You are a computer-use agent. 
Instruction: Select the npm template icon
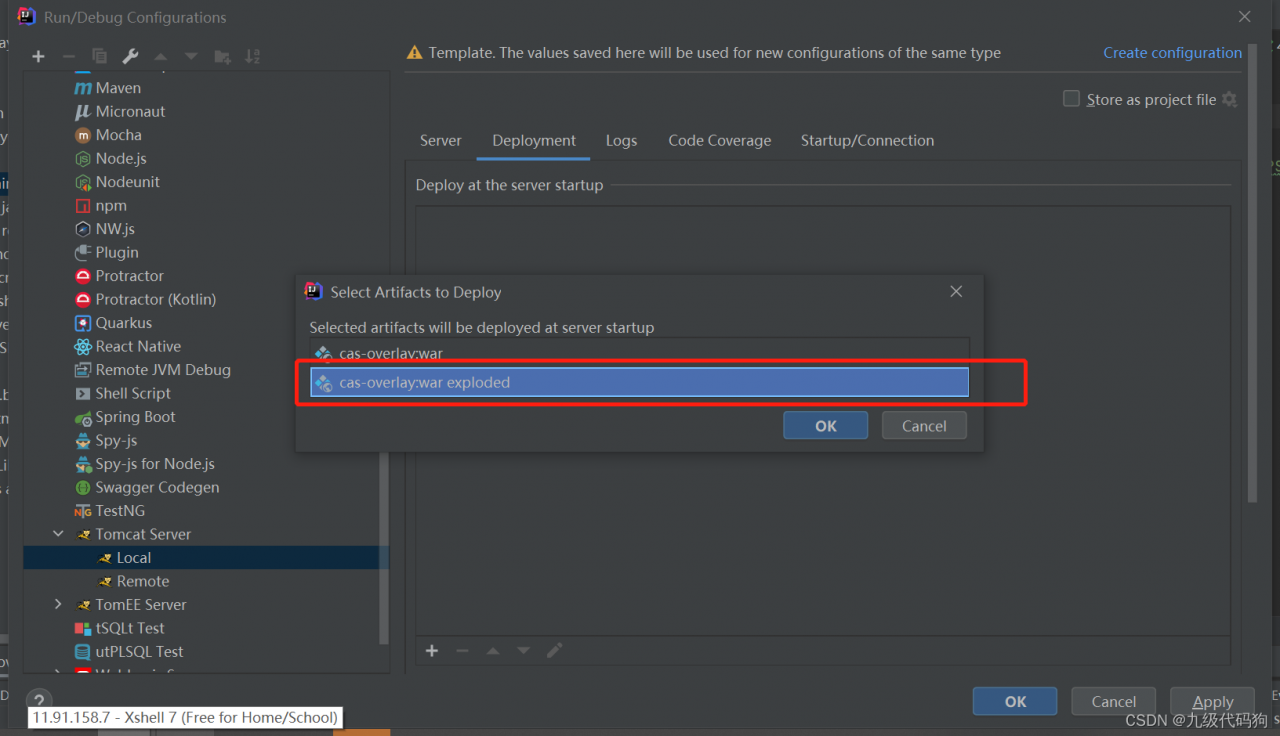pos(83,205)
